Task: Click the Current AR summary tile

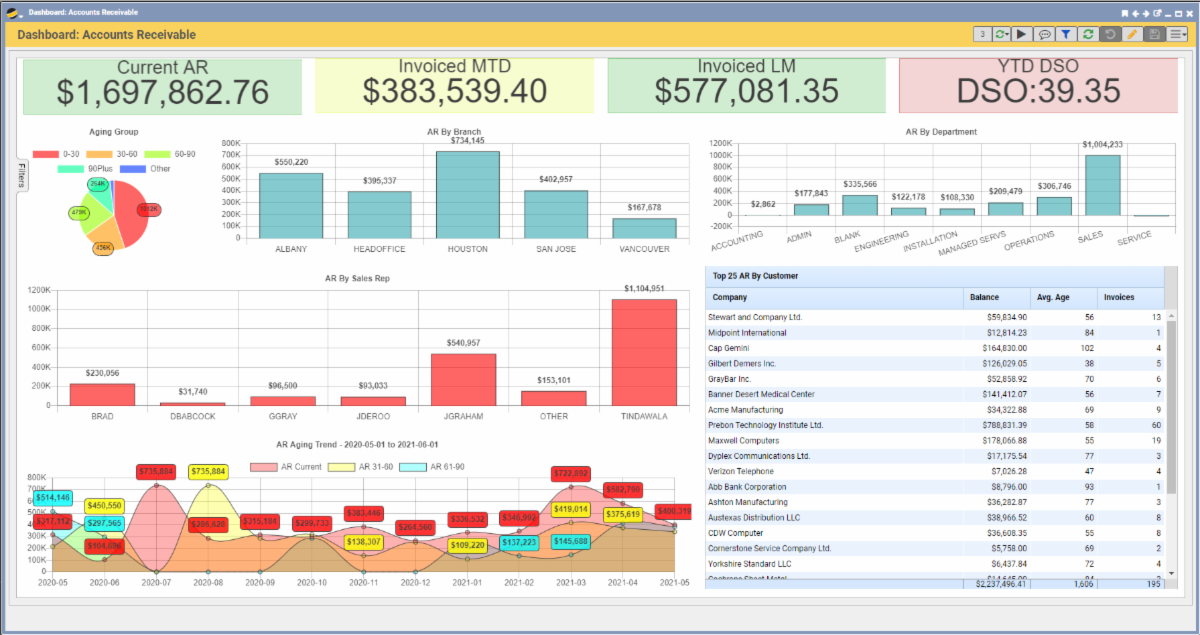Action: 162,86
